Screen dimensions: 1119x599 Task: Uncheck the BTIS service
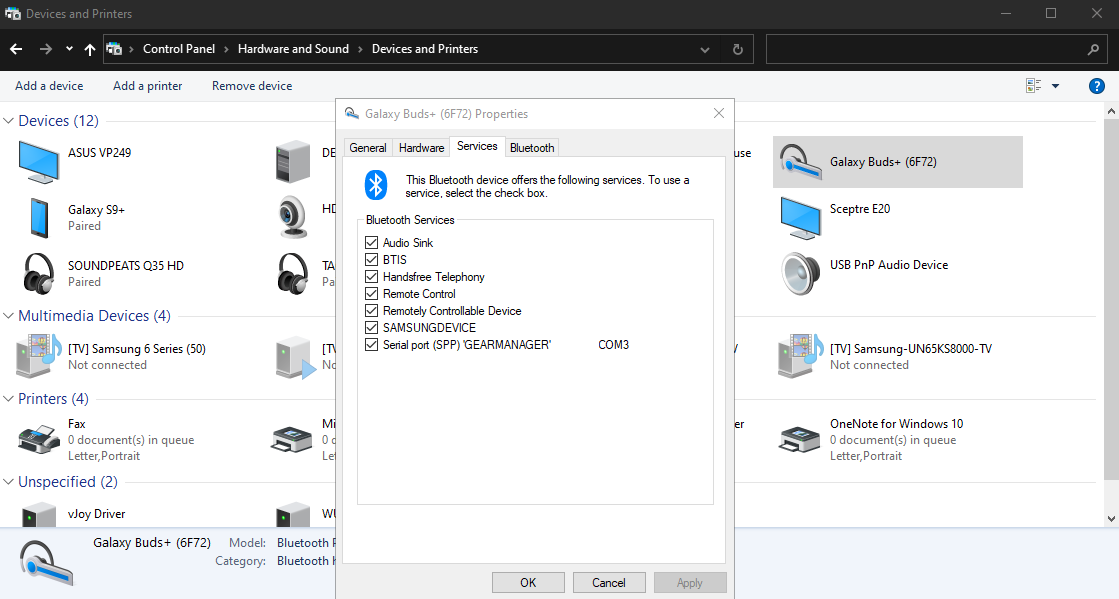tap(371, 260)
